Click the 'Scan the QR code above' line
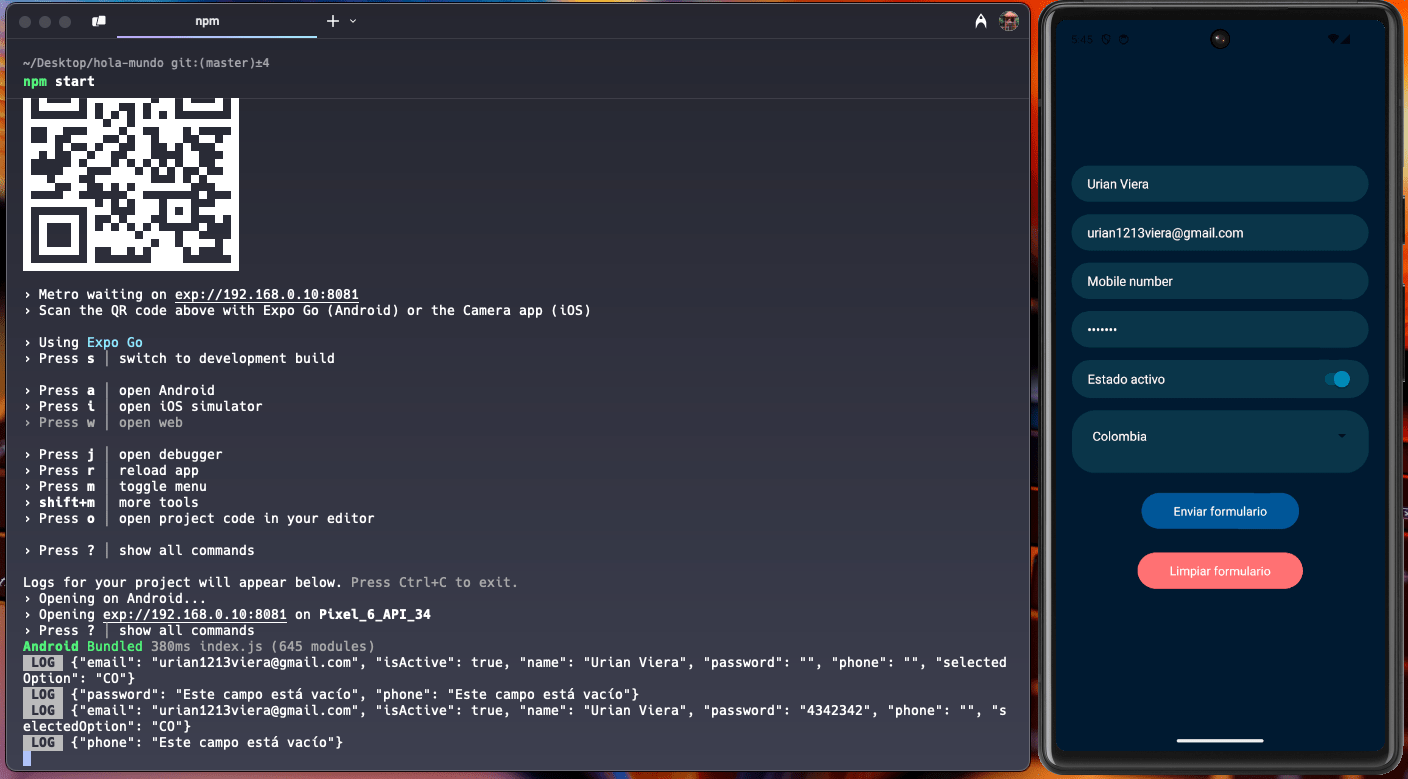The image size is (1408, 779). [307, 311]
